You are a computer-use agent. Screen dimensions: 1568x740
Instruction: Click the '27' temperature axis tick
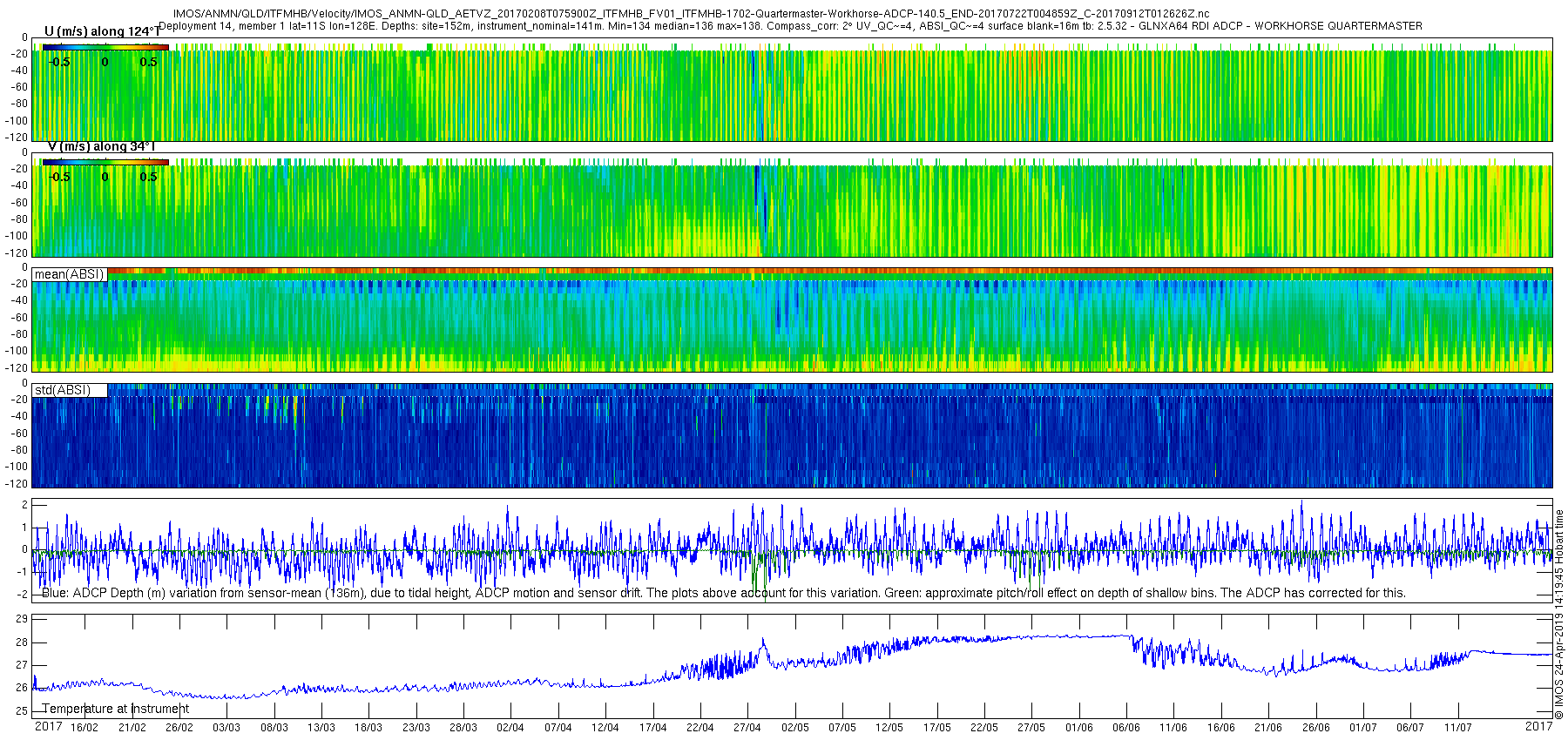click(x=23, y=665)
